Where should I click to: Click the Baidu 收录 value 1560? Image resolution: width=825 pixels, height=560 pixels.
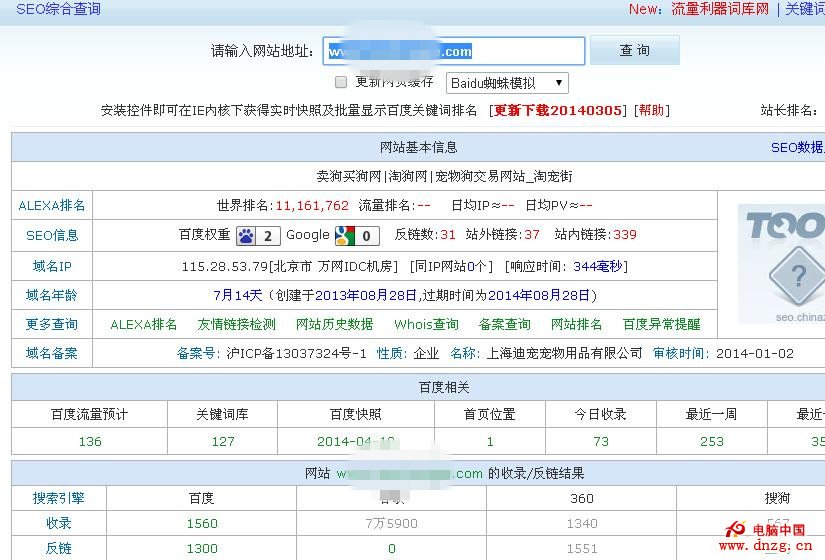click(x=202, y=523)
